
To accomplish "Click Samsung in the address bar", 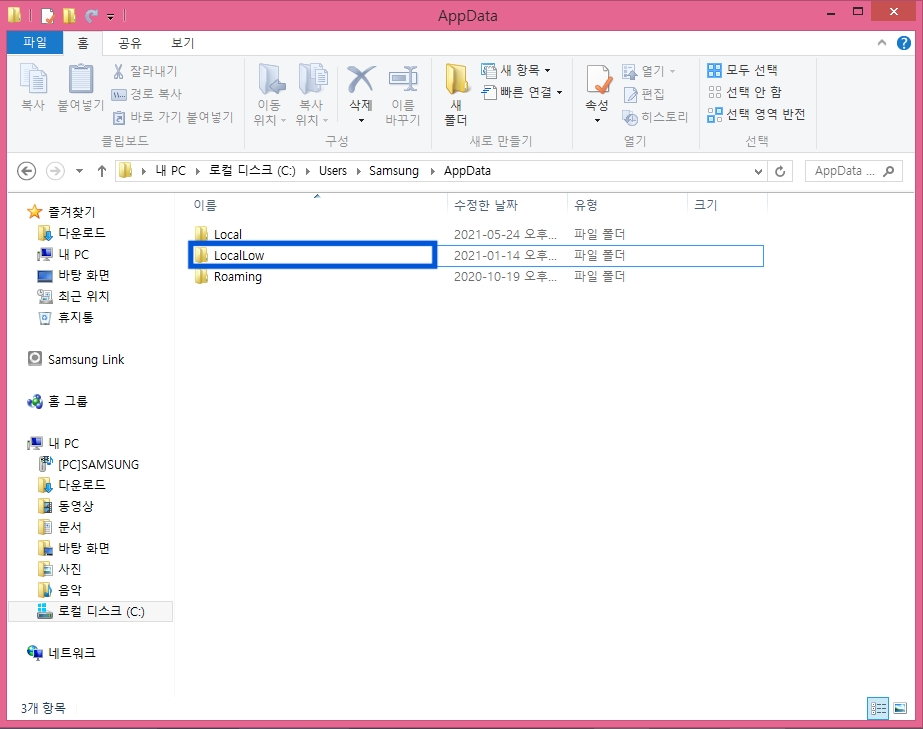I will pyautogui.click(x=394, y=171).
